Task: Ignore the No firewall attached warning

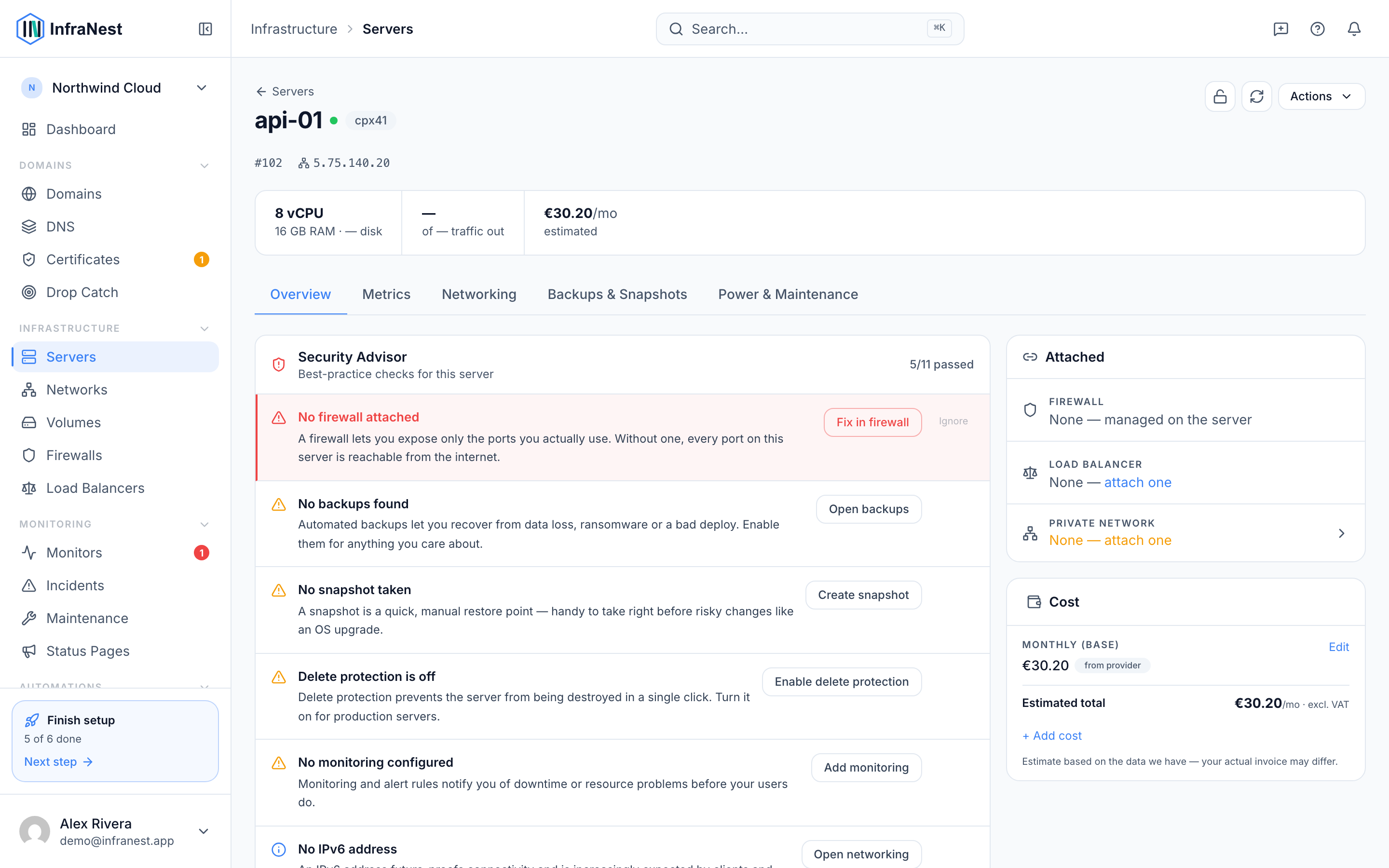Action: [953, 421]
